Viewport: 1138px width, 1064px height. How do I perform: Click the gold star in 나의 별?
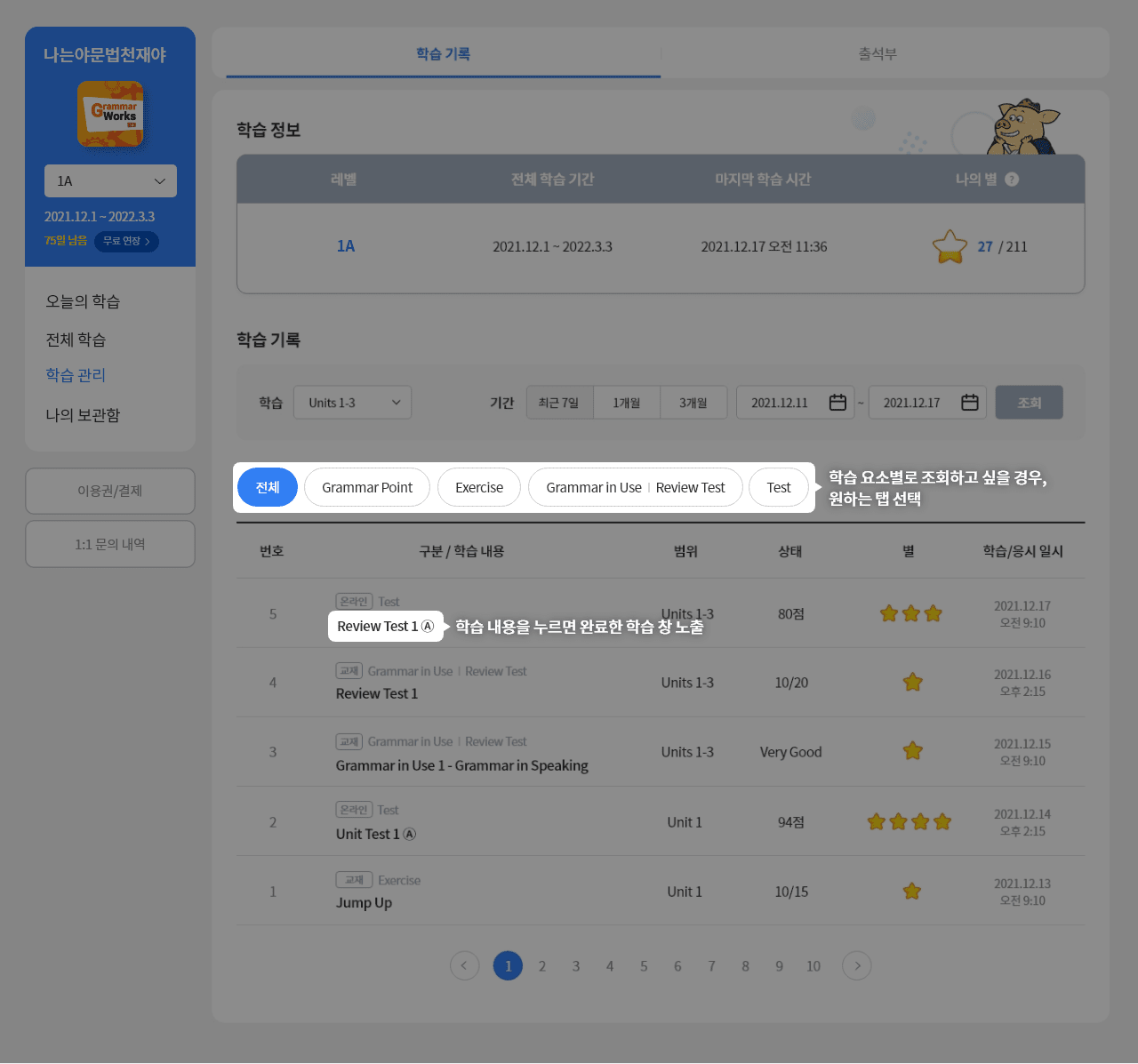click(x=950, y=246)
